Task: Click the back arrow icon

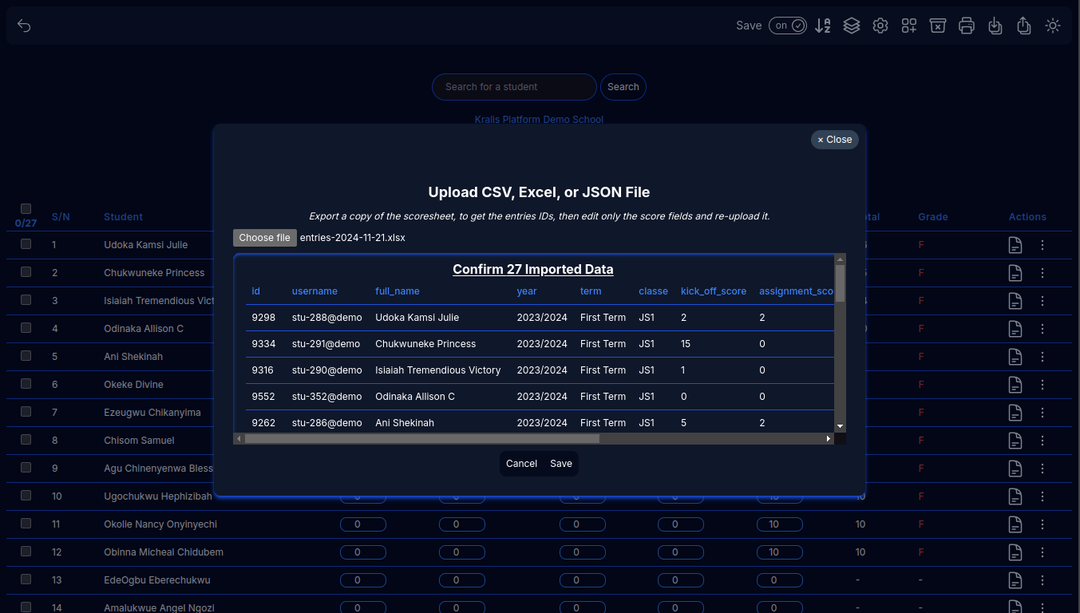Action: coord(24,26)
